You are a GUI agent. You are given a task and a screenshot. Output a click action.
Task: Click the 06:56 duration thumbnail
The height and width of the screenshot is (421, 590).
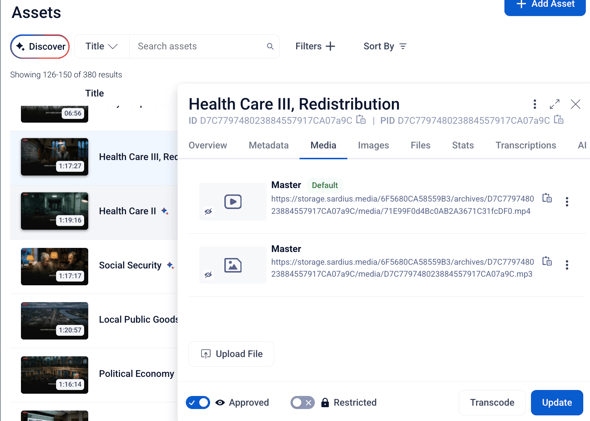tap(55, 114)
